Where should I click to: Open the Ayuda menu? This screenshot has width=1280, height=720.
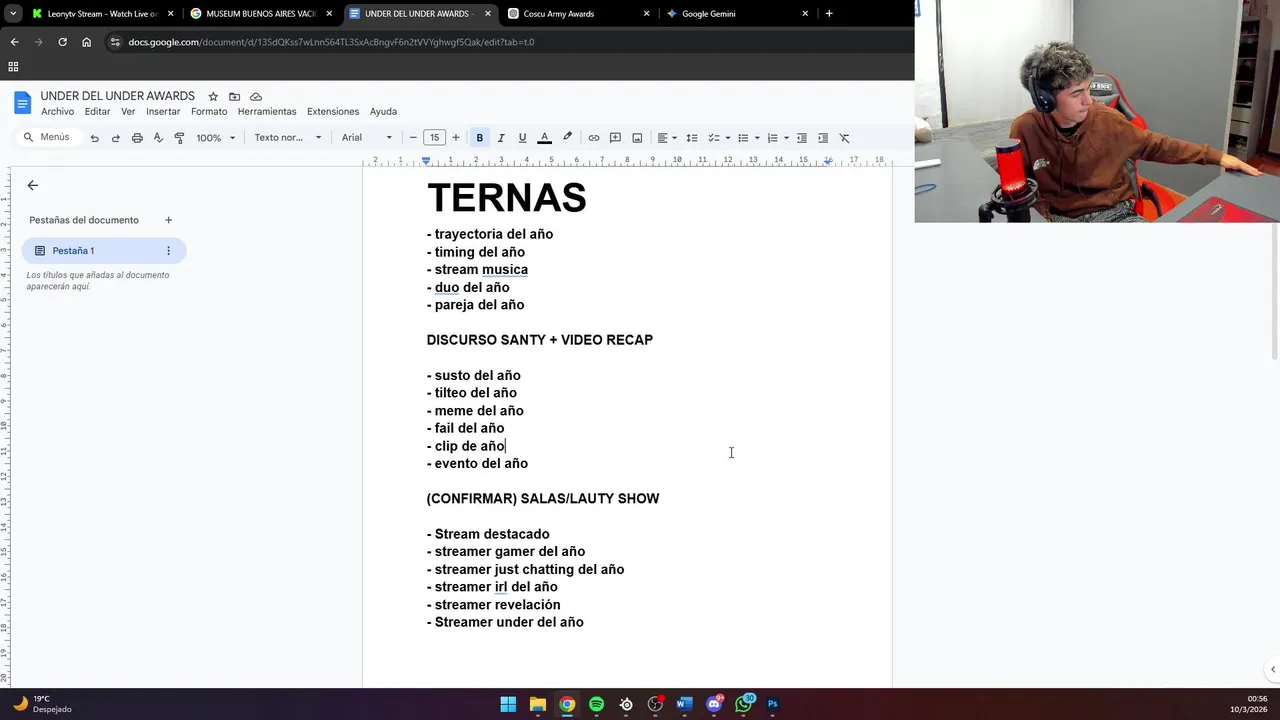tap(383, 111)
